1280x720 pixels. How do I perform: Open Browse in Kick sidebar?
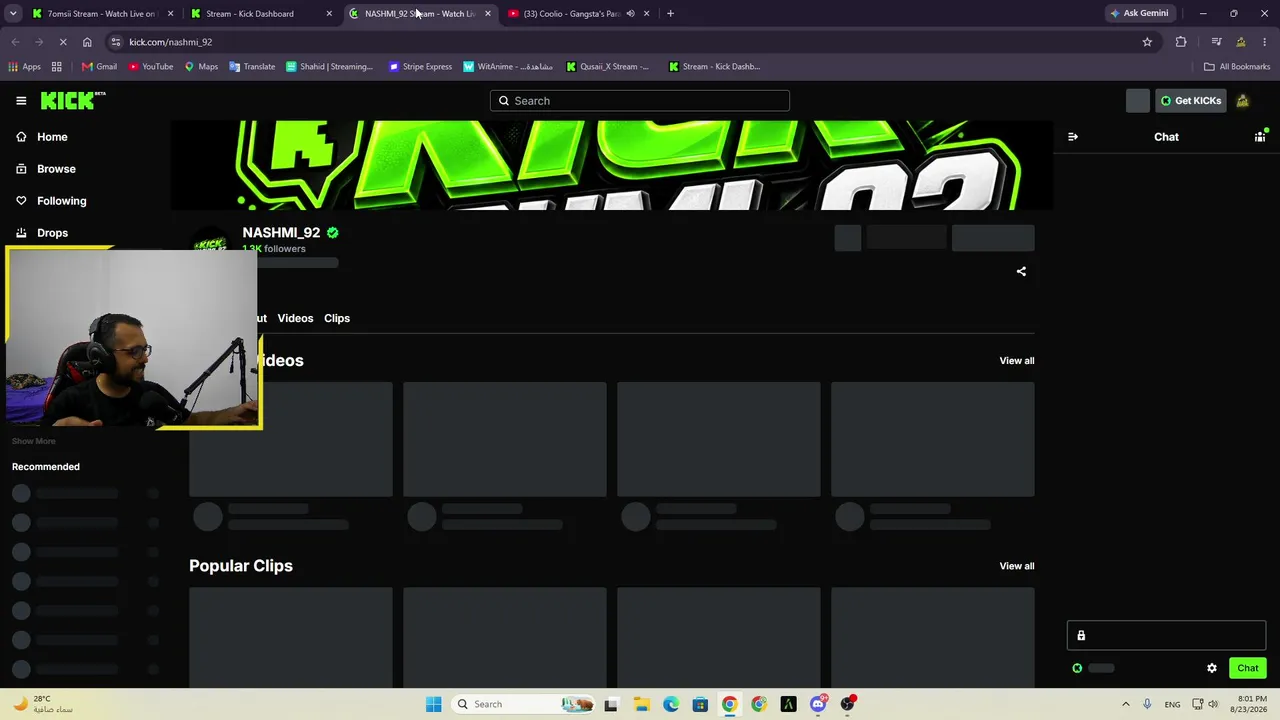coord(46,169)
